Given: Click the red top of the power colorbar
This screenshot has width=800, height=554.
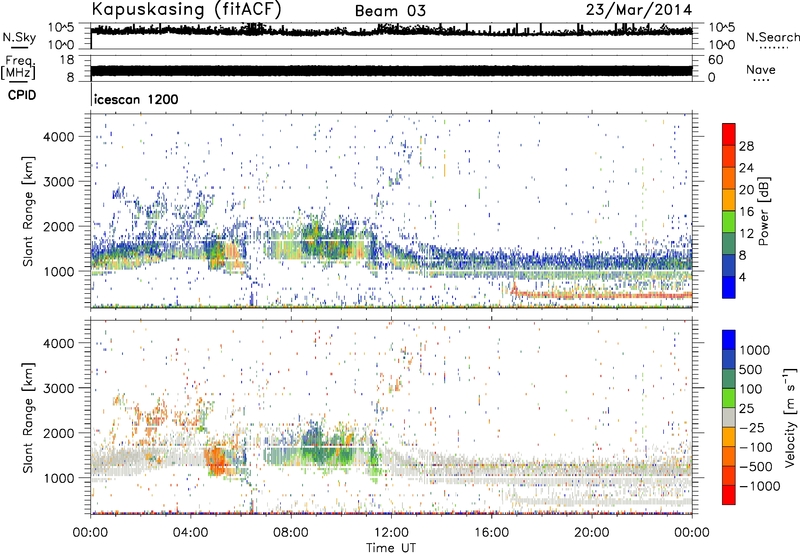Looking at the screenshot, I should click(x=729, y=134).
